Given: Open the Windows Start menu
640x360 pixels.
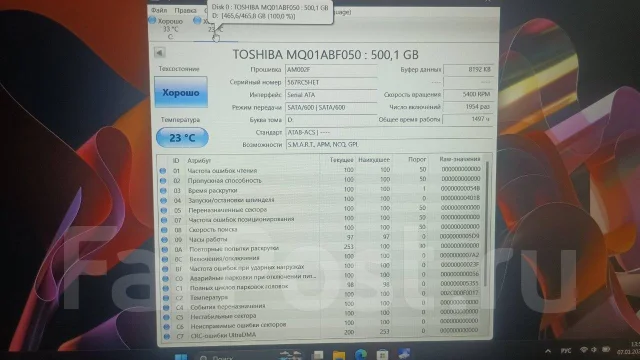Looking at the screenshot, I should click(181, 357).
